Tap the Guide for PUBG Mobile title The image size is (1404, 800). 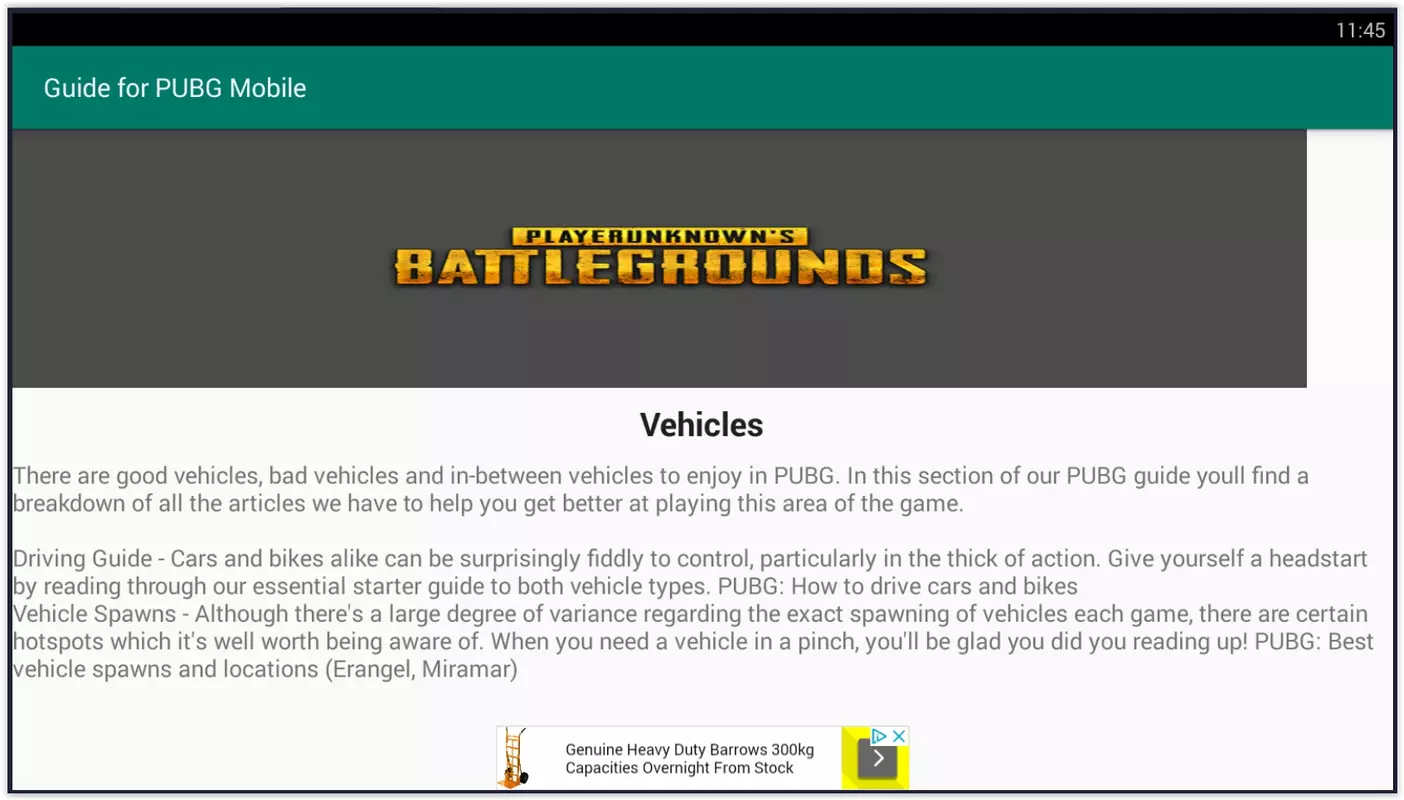175,88
